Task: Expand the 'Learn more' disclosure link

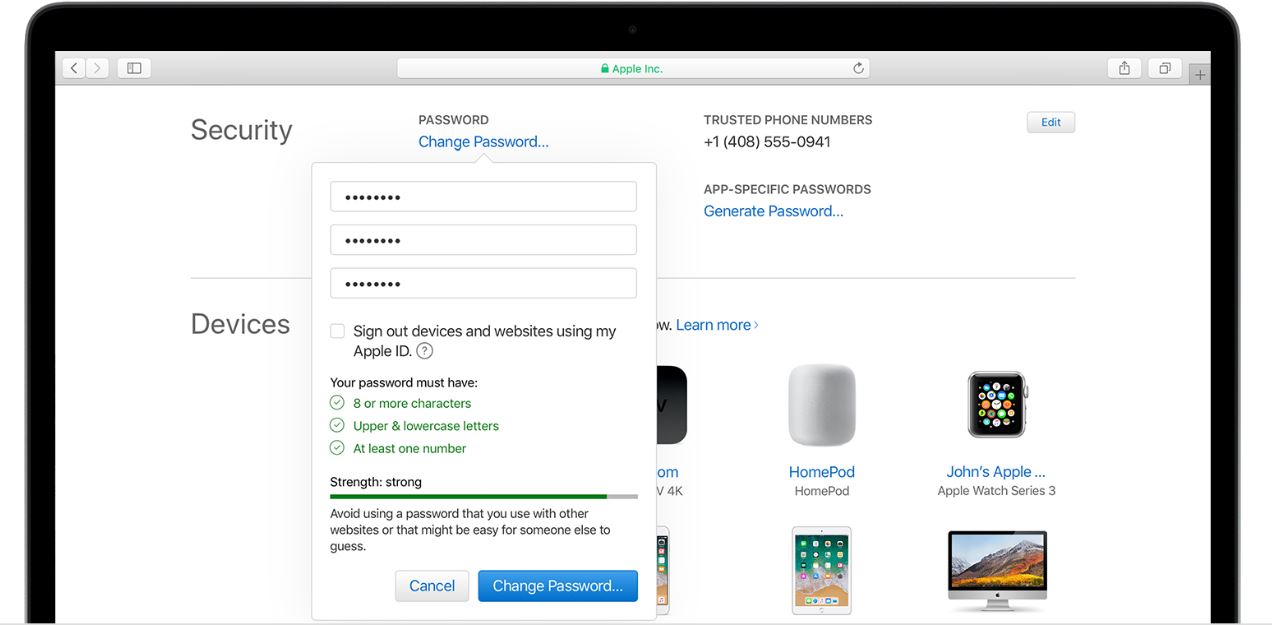Action: [714, 324]
